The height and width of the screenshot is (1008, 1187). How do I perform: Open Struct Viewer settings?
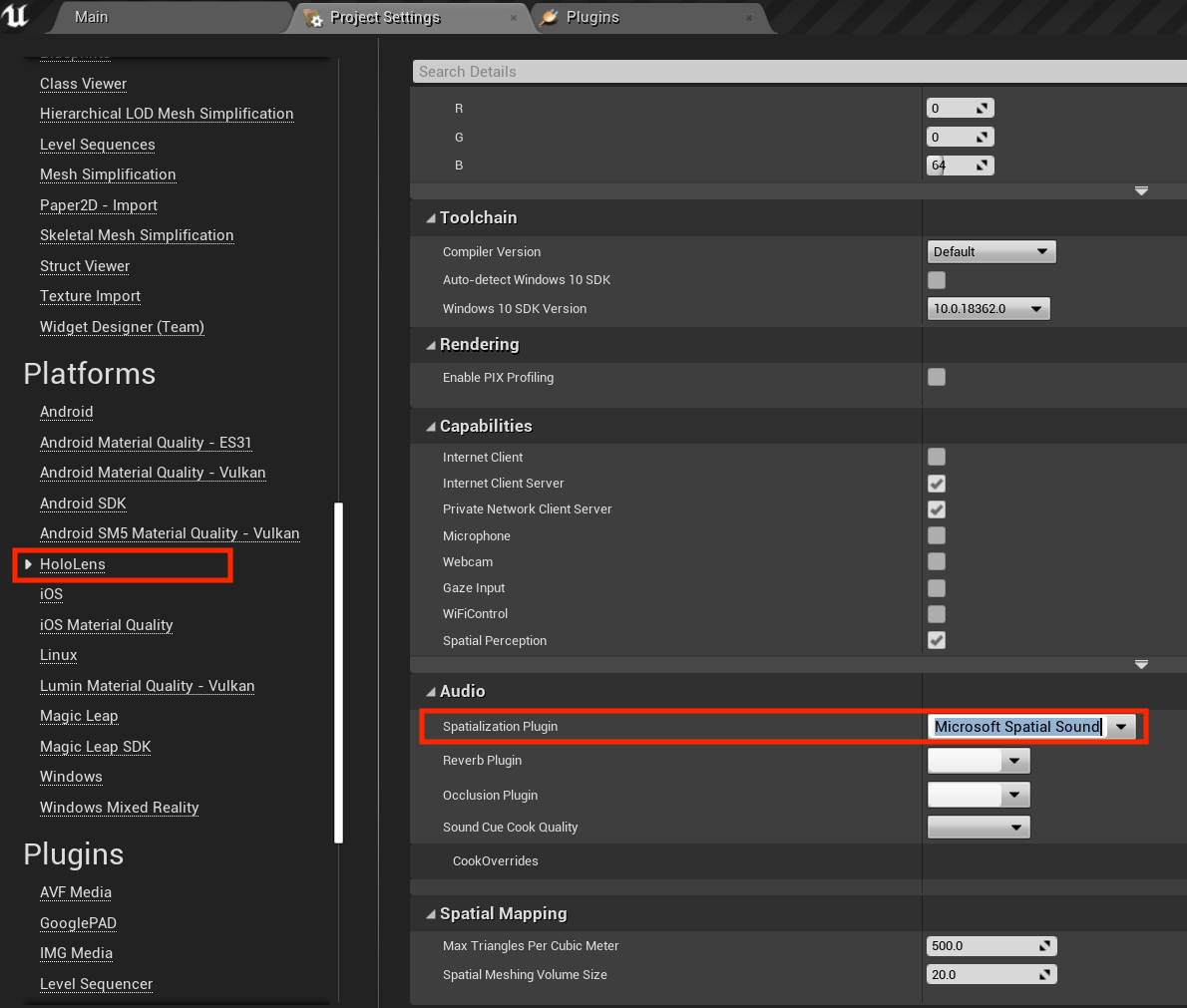point(85,266)
